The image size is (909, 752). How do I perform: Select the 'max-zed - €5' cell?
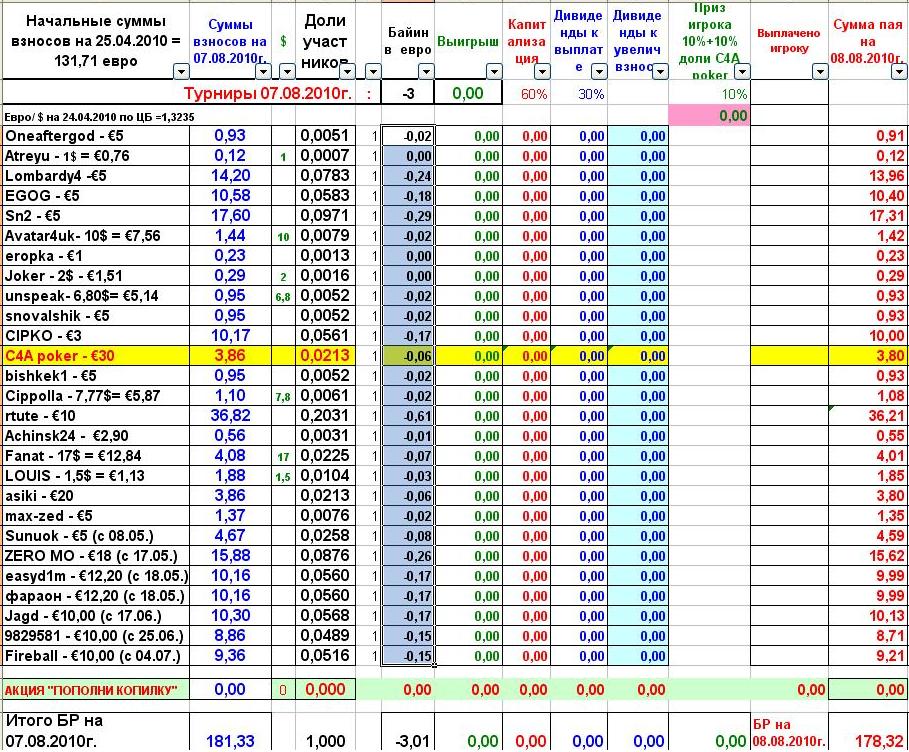coord(96,516)
